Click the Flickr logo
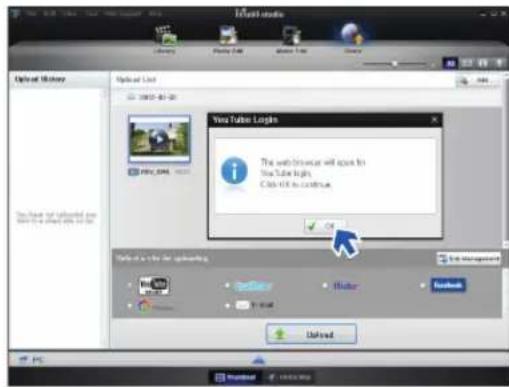509x387 pixels. (x=346, y=286)
